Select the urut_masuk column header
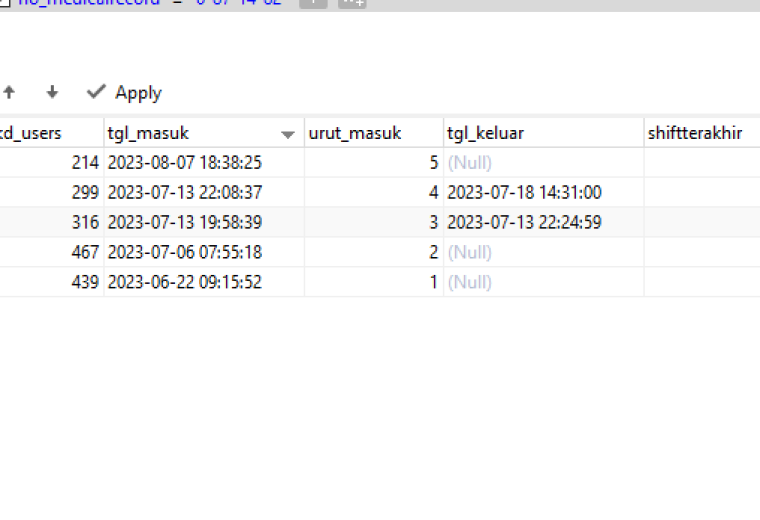760x520 pixels. click(x=374, y=133)
